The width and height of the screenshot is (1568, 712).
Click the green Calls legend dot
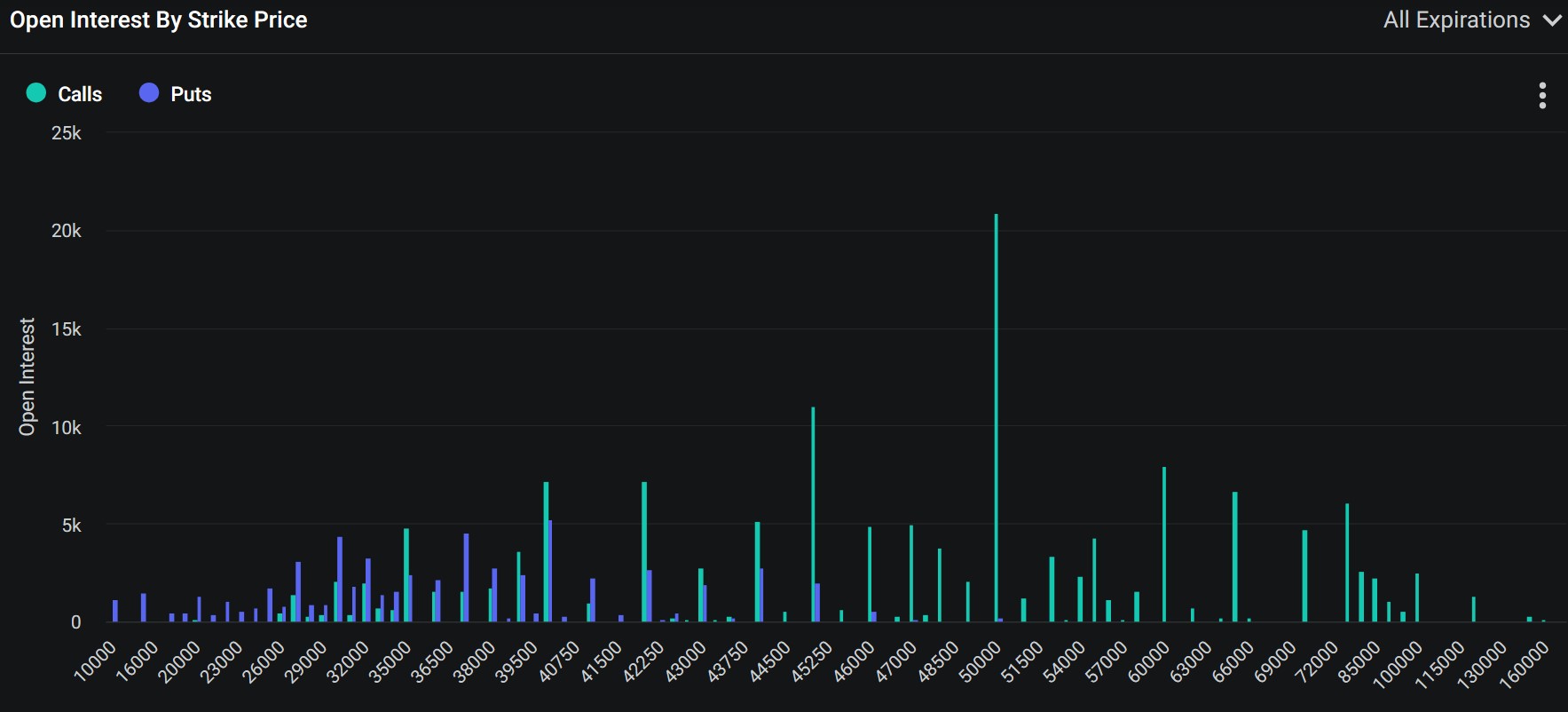pos(36,93)
